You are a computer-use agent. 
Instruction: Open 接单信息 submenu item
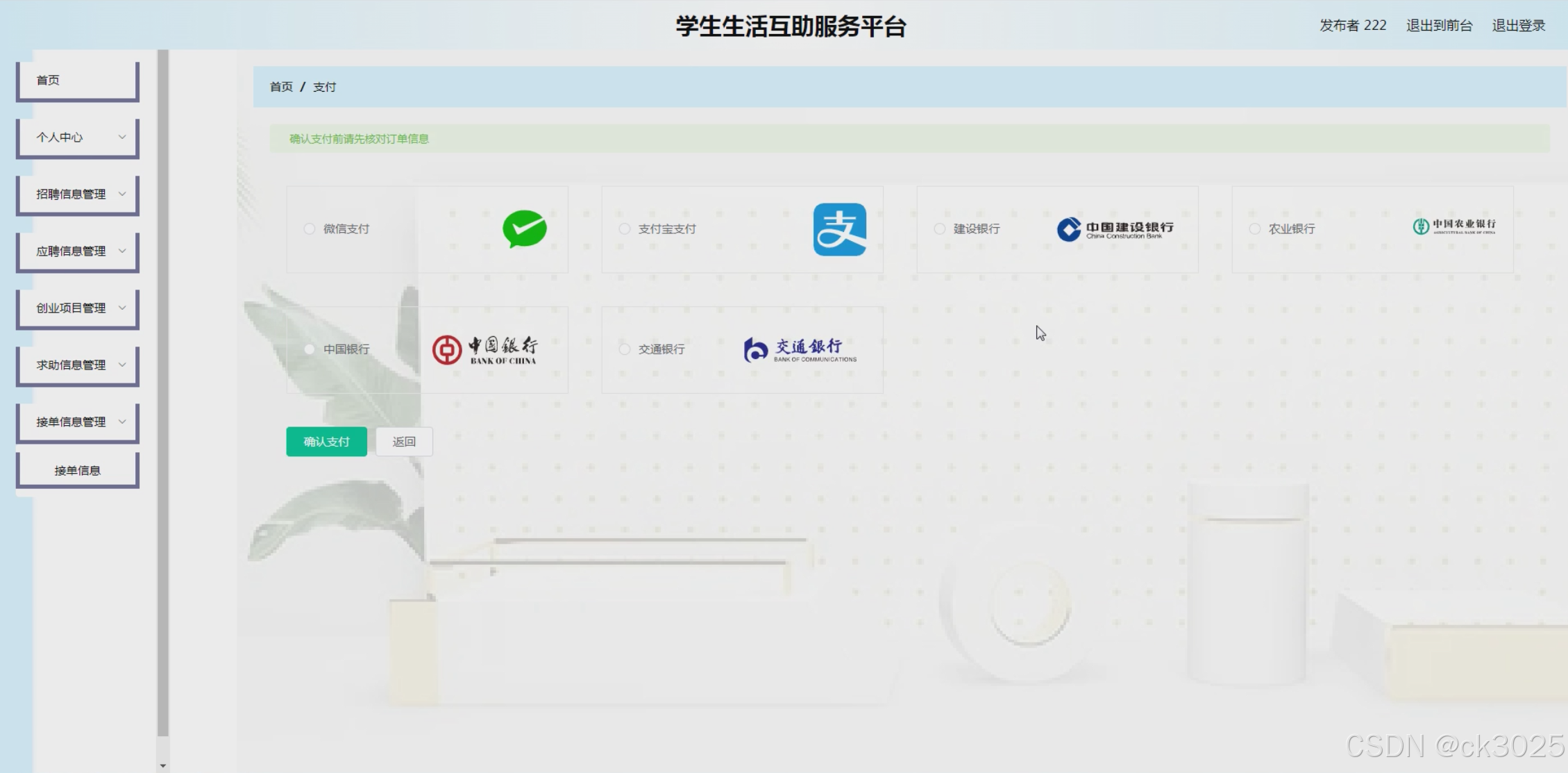point(77,470)
